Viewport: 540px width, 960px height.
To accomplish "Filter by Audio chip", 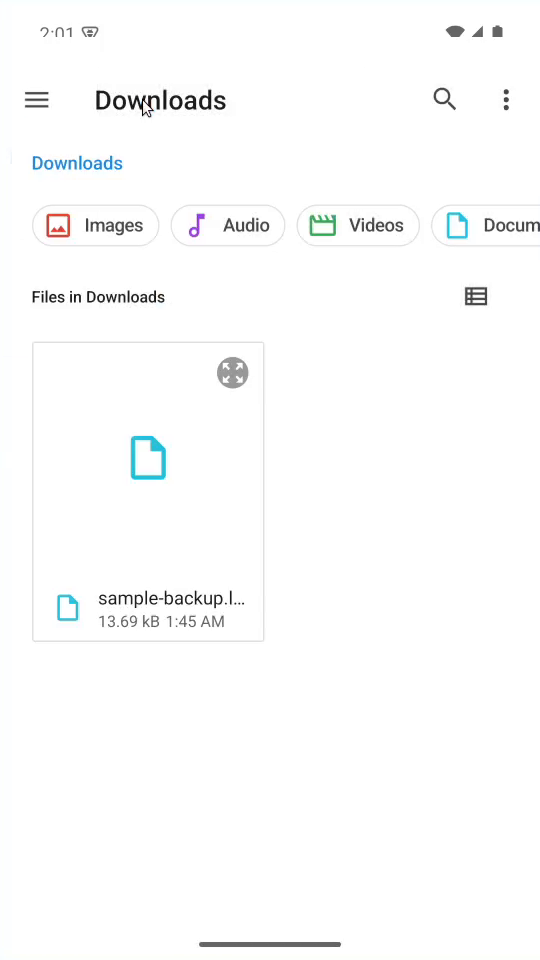I will 228,225.
